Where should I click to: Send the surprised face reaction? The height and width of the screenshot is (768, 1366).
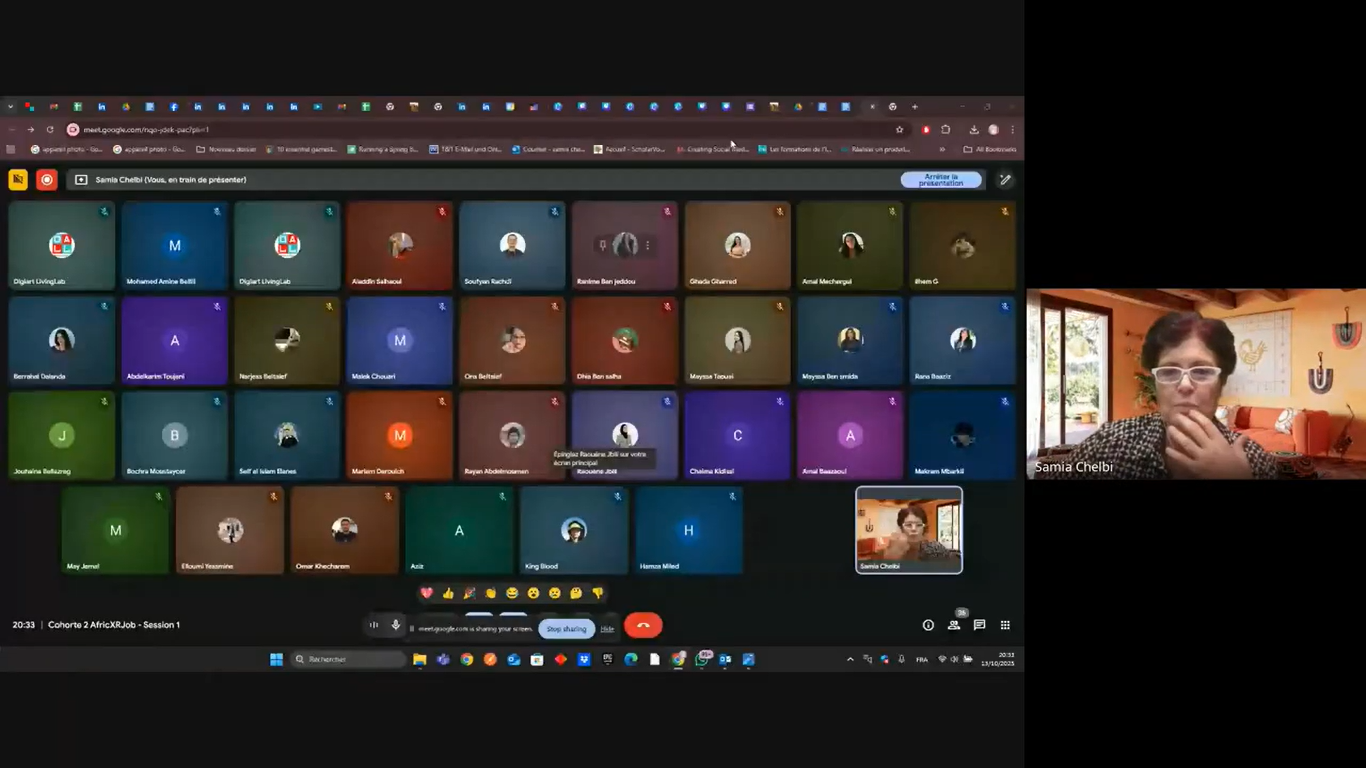(533, 593)
